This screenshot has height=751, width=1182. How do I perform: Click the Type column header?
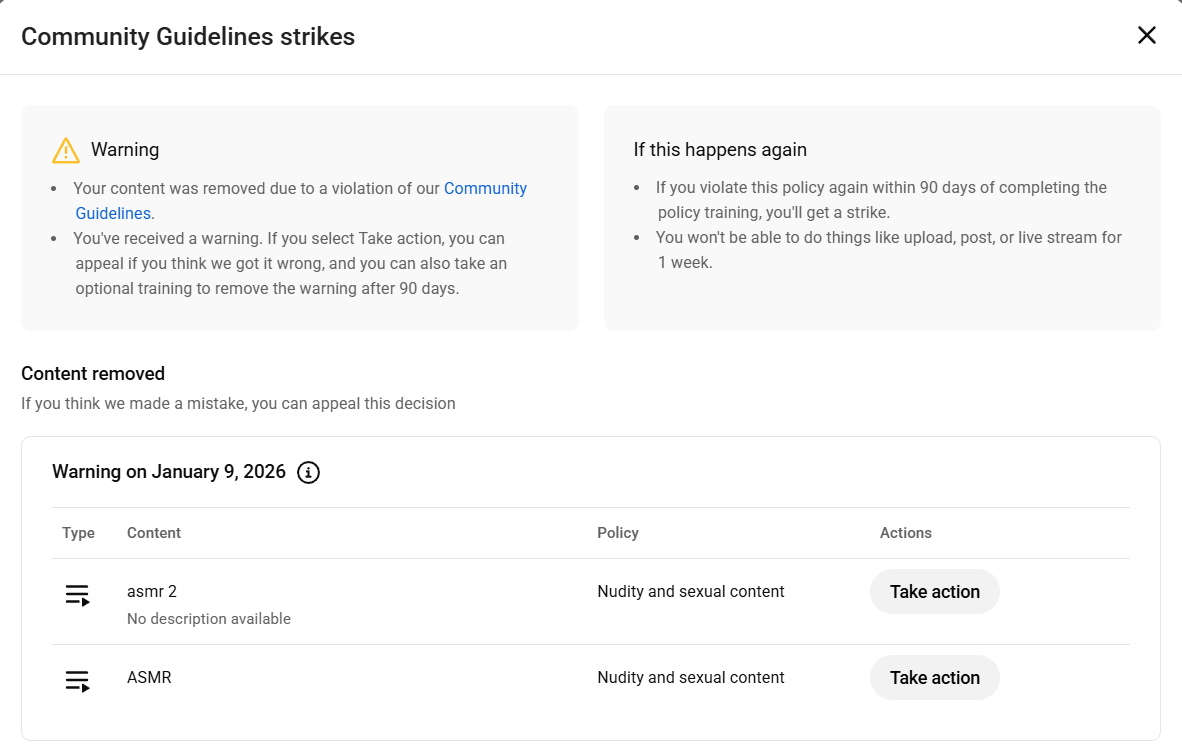click(x=78, y=533)
